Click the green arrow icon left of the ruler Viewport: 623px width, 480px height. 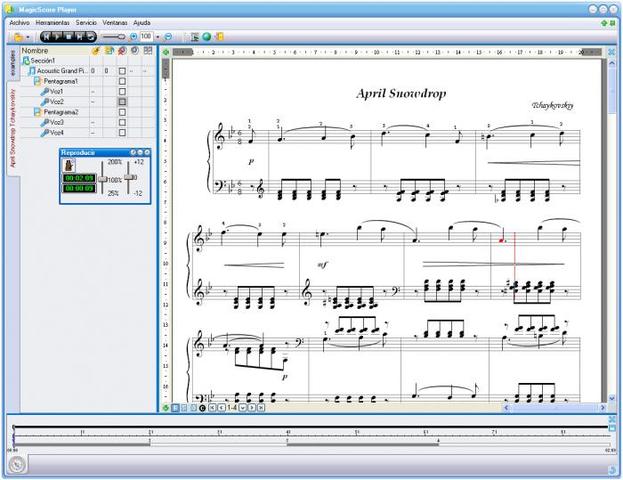tap(166, 52)
